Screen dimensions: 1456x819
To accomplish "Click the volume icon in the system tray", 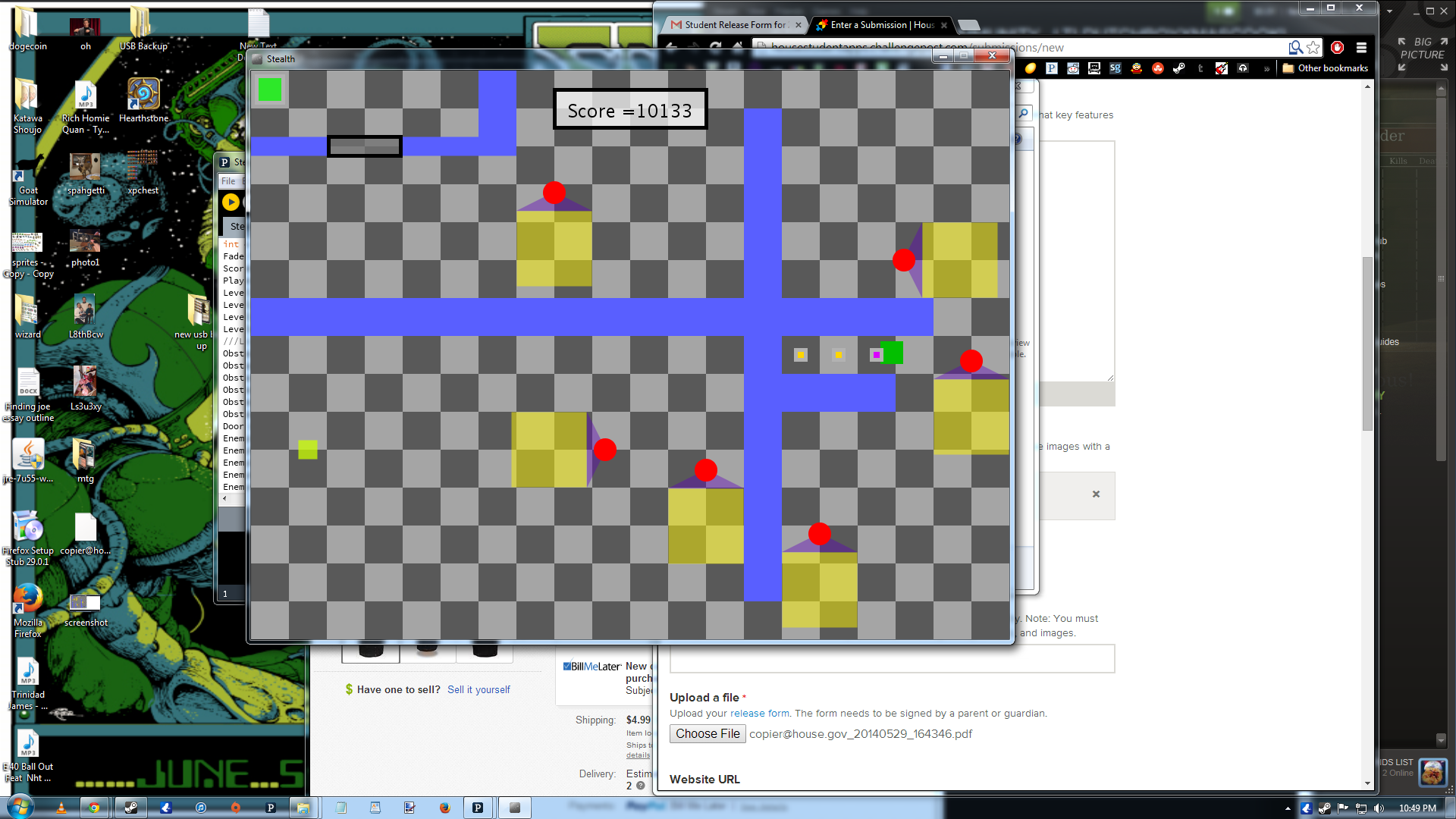I will tap(1379, 808).
